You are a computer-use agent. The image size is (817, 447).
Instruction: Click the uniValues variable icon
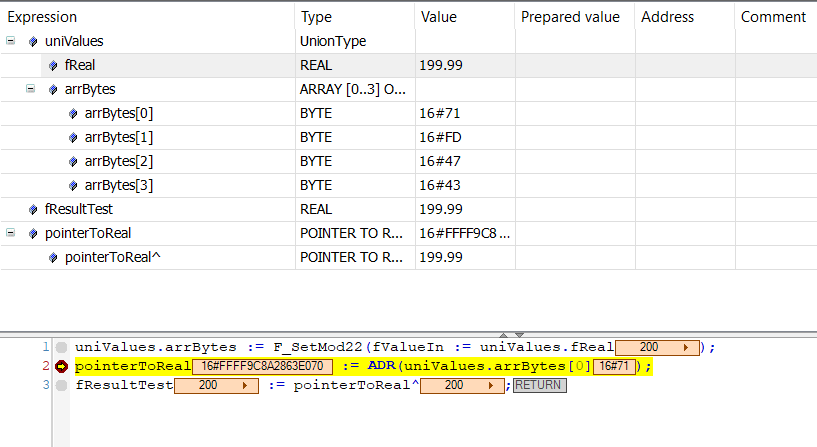pyautogui.click(x=33, y=41)
